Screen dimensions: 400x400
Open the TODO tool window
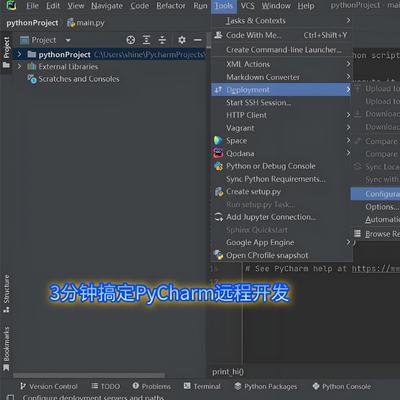click(x=106, y=386)
